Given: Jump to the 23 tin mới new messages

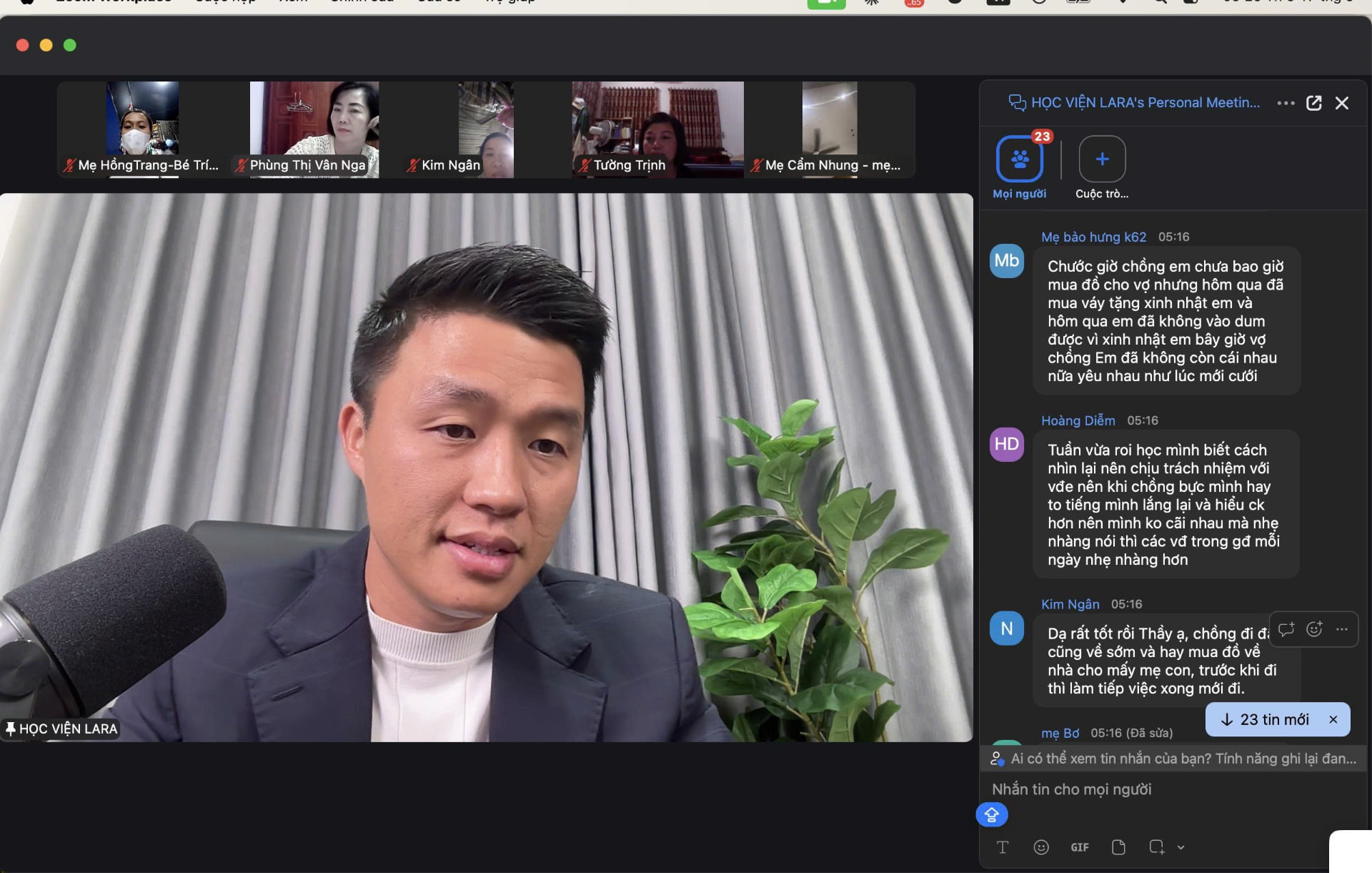Looking at the screenshot, I should [x=1265, y=719].
